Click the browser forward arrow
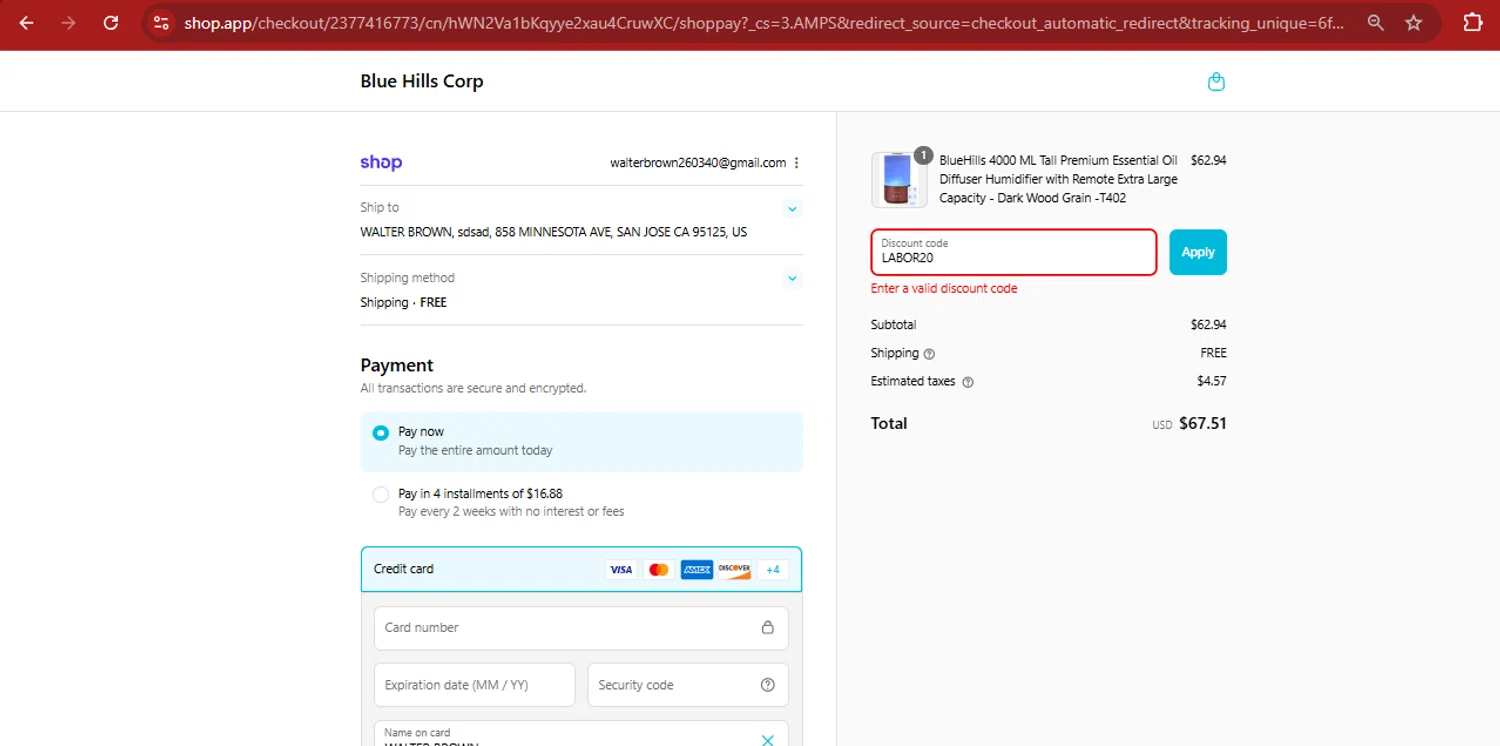Image resolution: width=1500 pixels, height=746 pixels. 69,22
